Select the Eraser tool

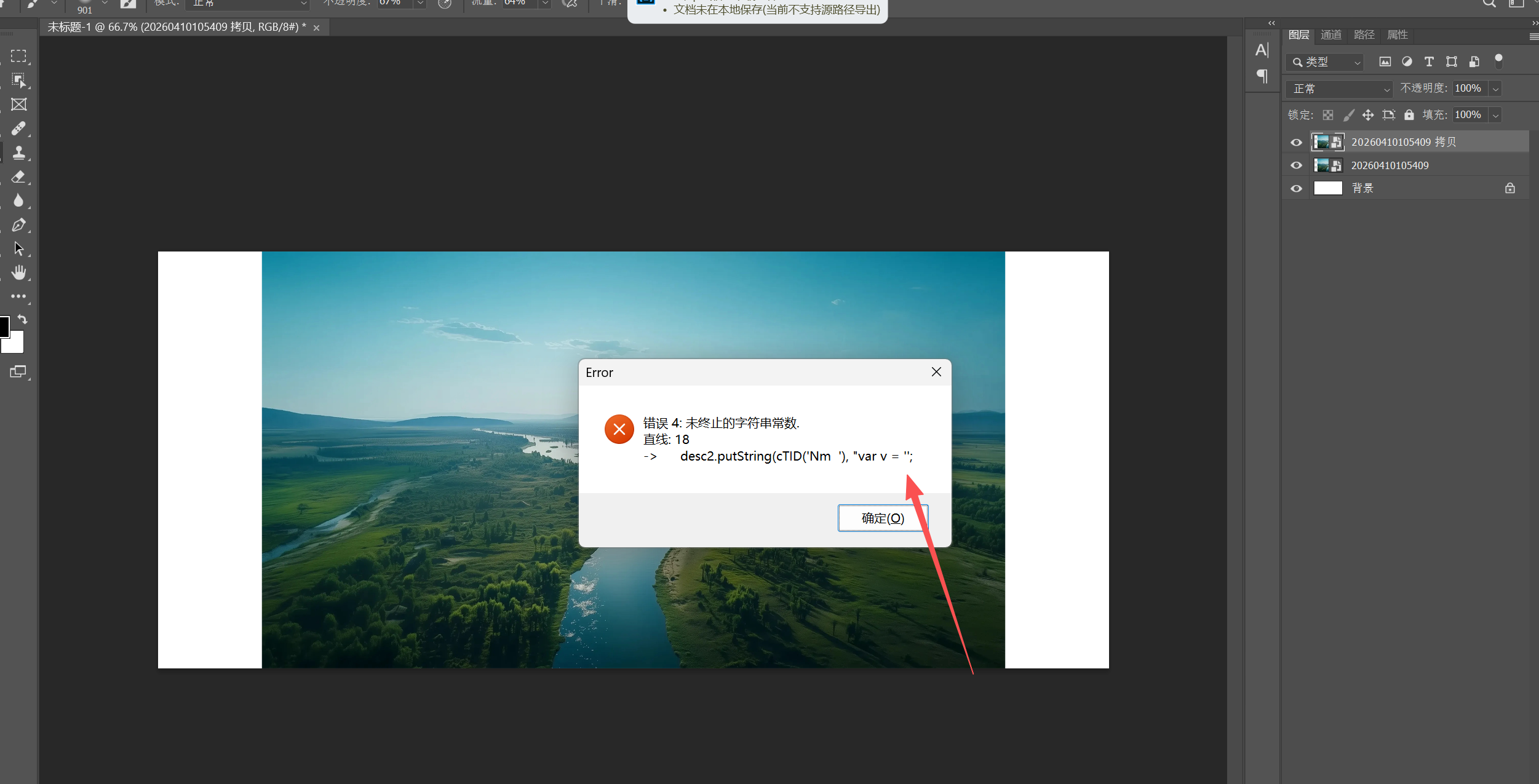[18, 177]
